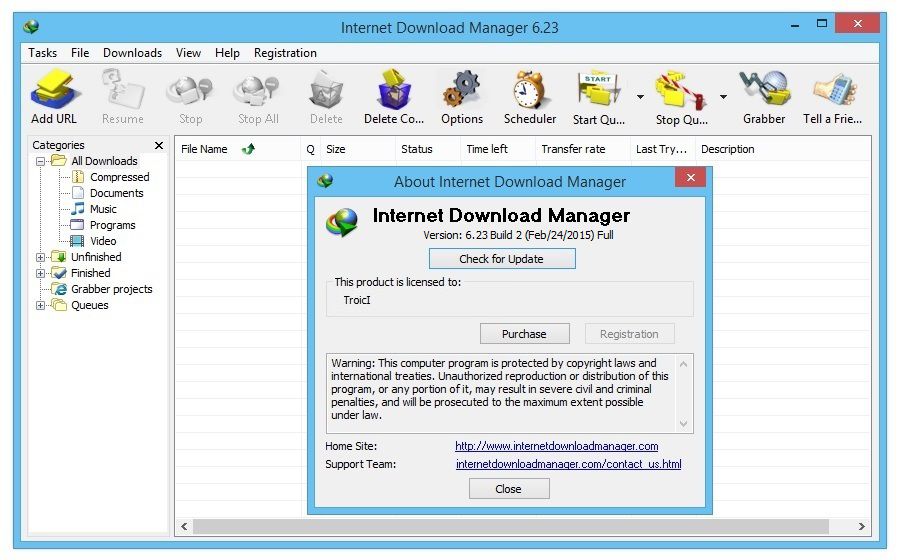Viewport: 899px width, 560px height.
Task: Open the Support Team contact link
Action: tap(568, 464)
